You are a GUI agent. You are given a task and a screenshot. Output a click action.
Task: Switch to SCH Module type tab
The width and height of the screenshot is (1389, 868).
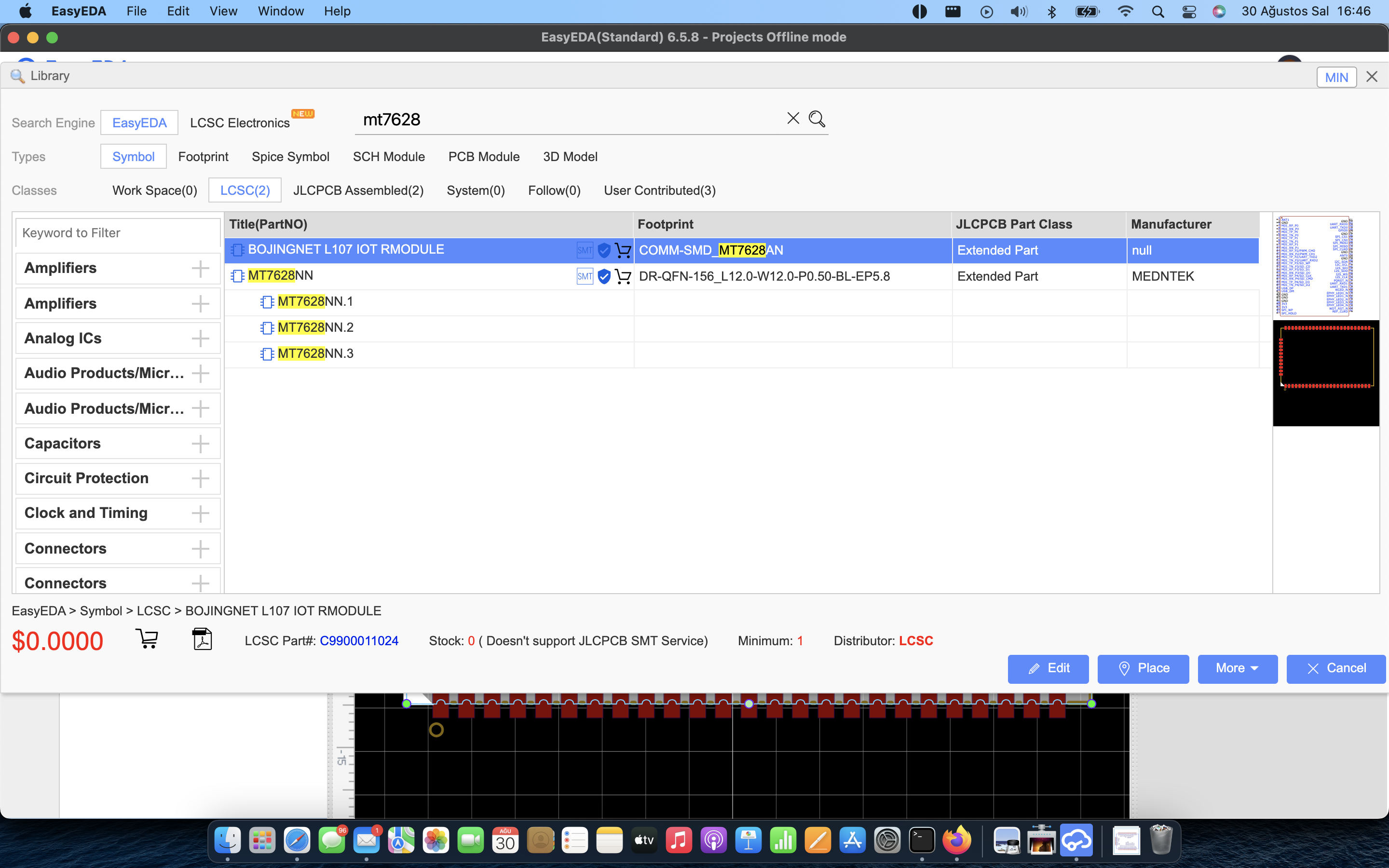point(389,157)
